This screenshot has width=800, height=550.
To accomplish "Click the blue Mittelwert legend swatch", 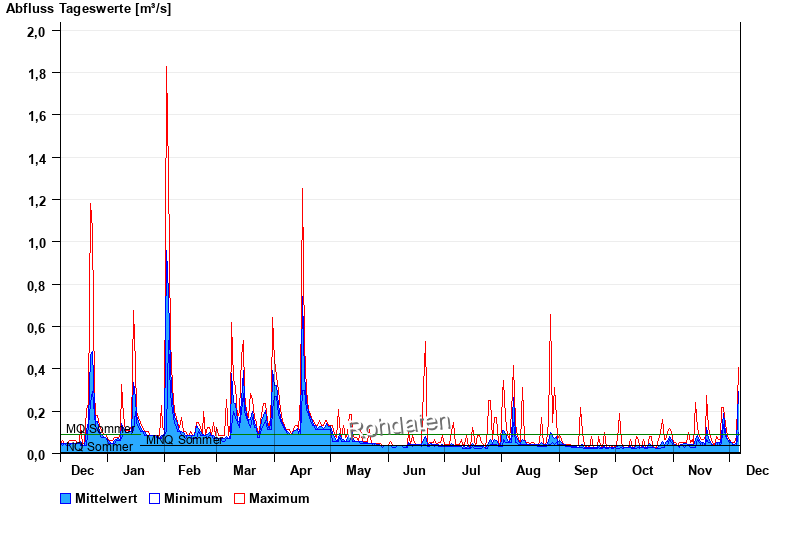I will [x=66, y=499].
